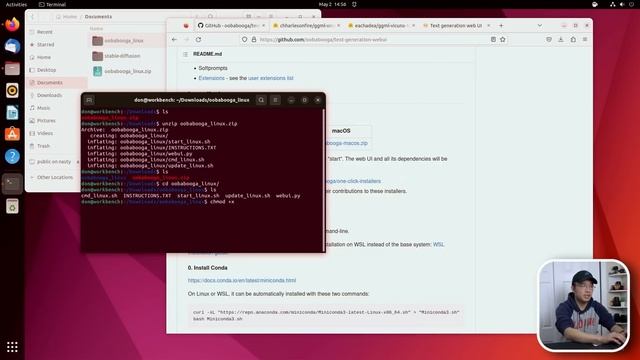Open the Files app in the dock
This screenshot has height=360, width=640.
[12, 68]
